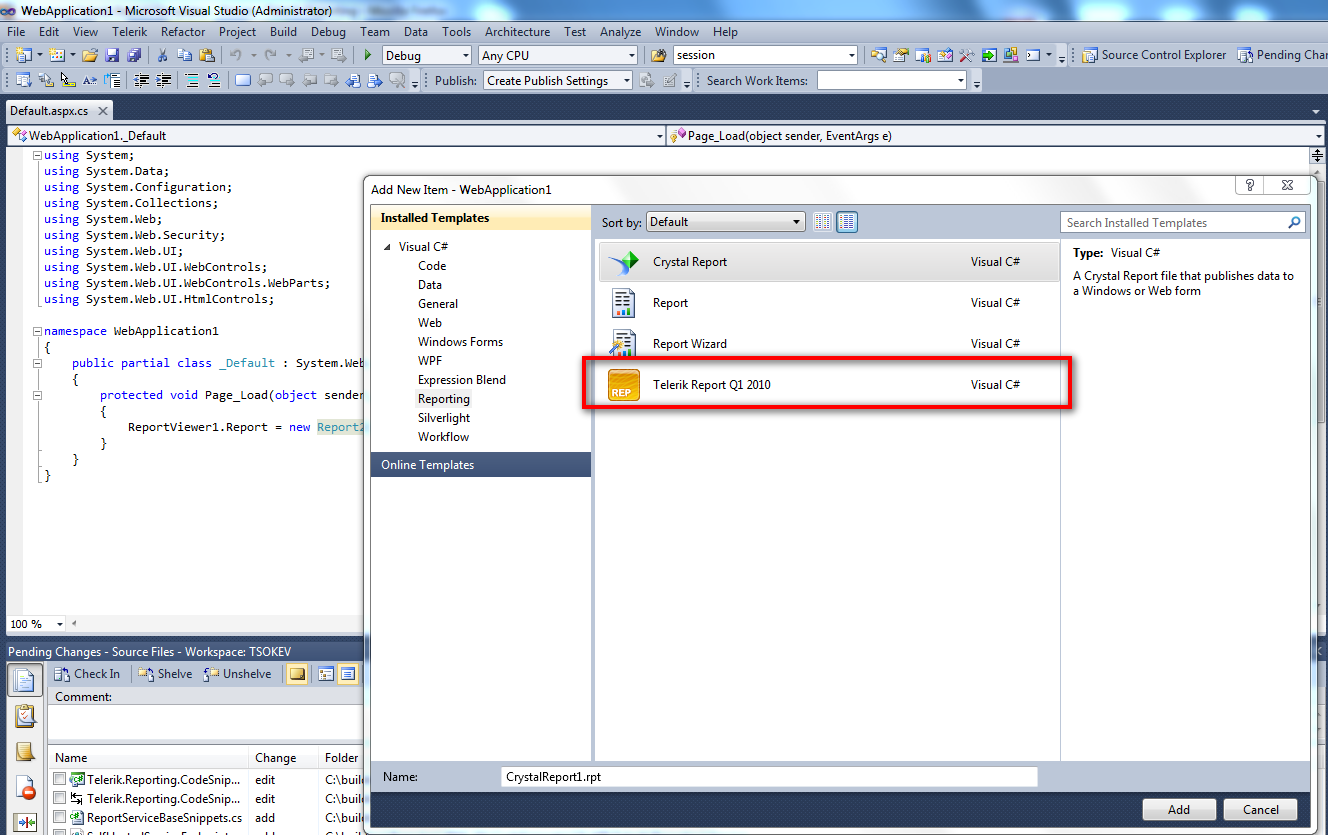Click the Name field with CrystalReport1.rpt
The width and height of the screenshot is (1328, 835).
pyautogui.click(x=769, y=777)
